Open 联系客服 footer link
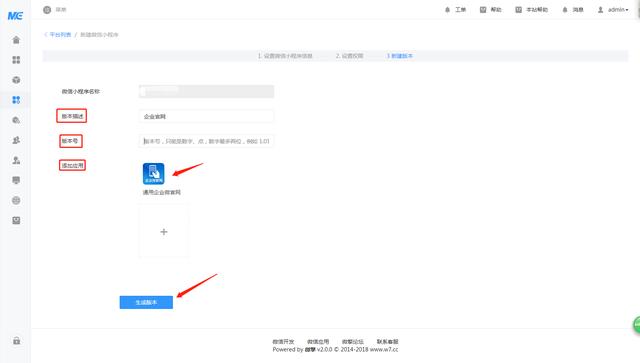The height and width of the screenshot is (363, 640). [x=387, y=341]
